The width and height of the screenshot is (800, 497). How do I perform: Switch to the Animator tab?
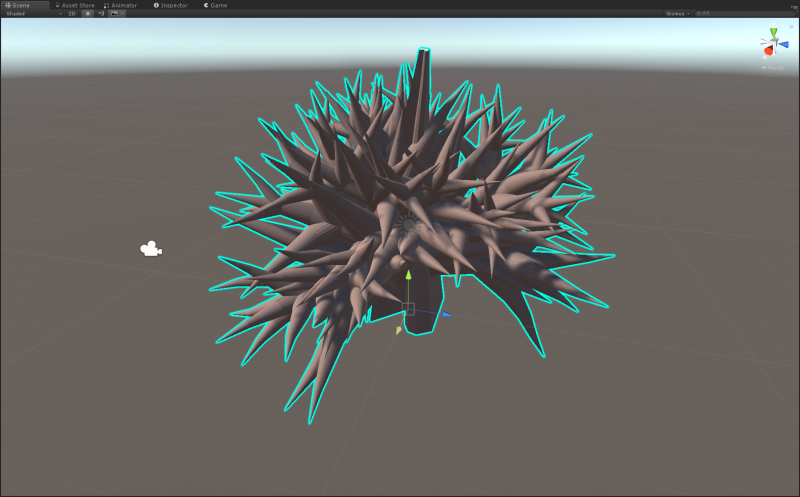(120, 5)
